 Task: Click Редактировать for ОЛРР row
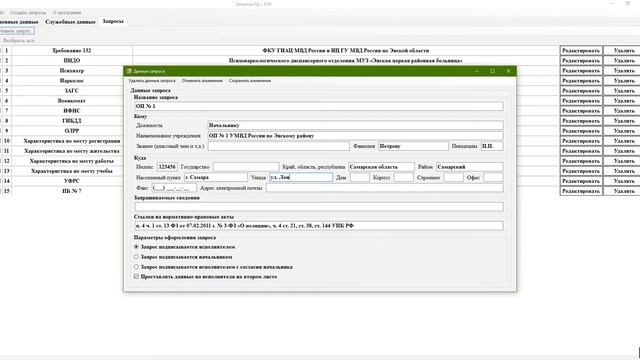tap(581, 131)
